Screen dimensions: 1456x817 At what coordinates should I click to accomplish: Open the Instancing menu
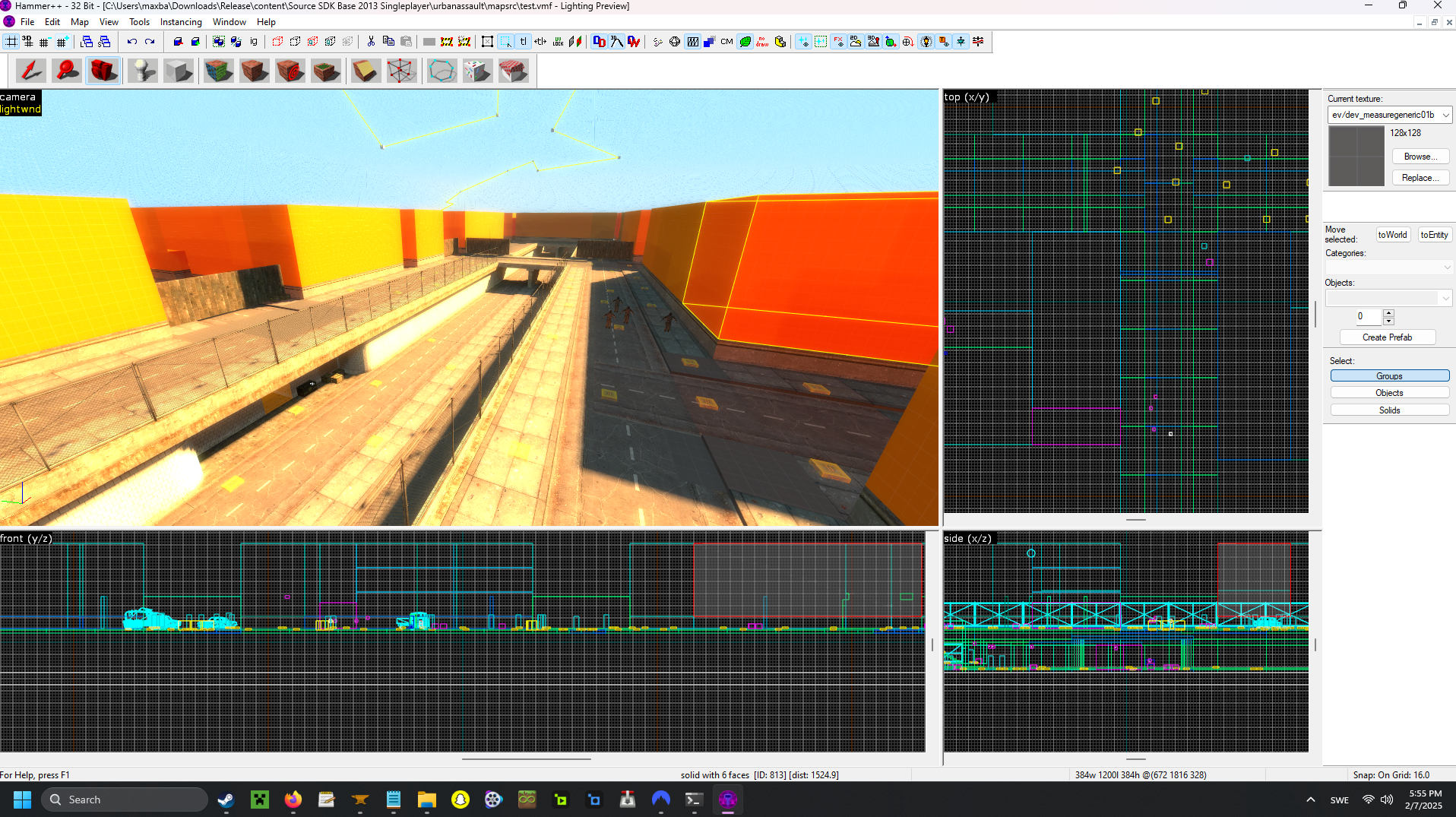[x=181, y=22]
